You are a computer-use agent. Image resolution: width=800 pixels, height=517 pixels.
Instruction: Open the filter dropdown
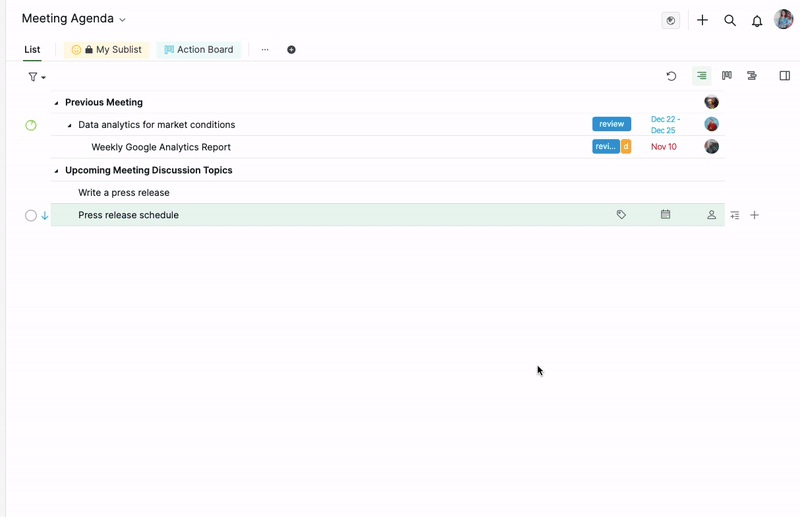click(37, 77)
